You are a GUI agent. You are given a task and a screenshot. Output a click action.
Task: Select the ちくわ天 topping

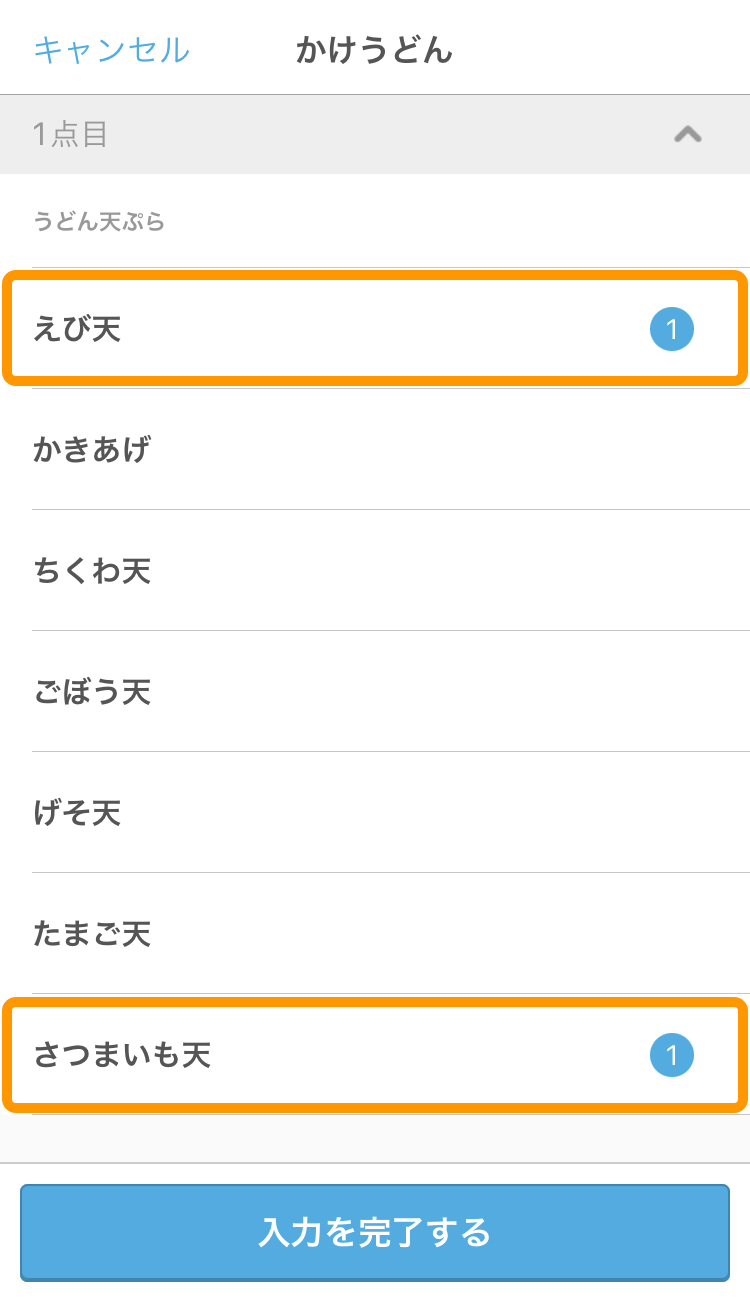pyautogui.click(x=375, y=571)
